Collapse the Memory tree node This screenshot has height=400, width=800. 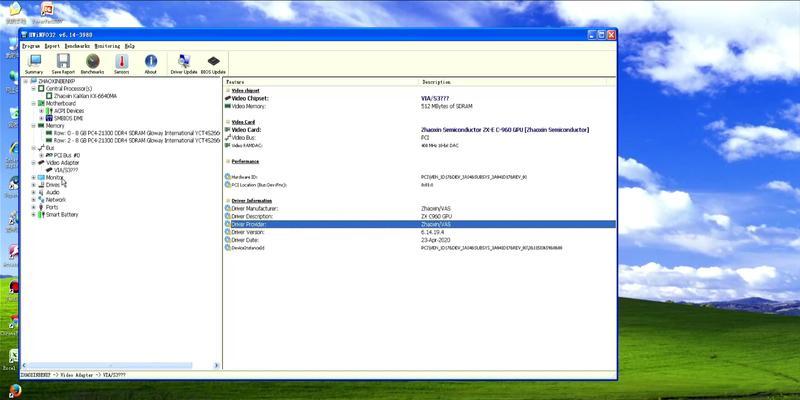[34, 126]
